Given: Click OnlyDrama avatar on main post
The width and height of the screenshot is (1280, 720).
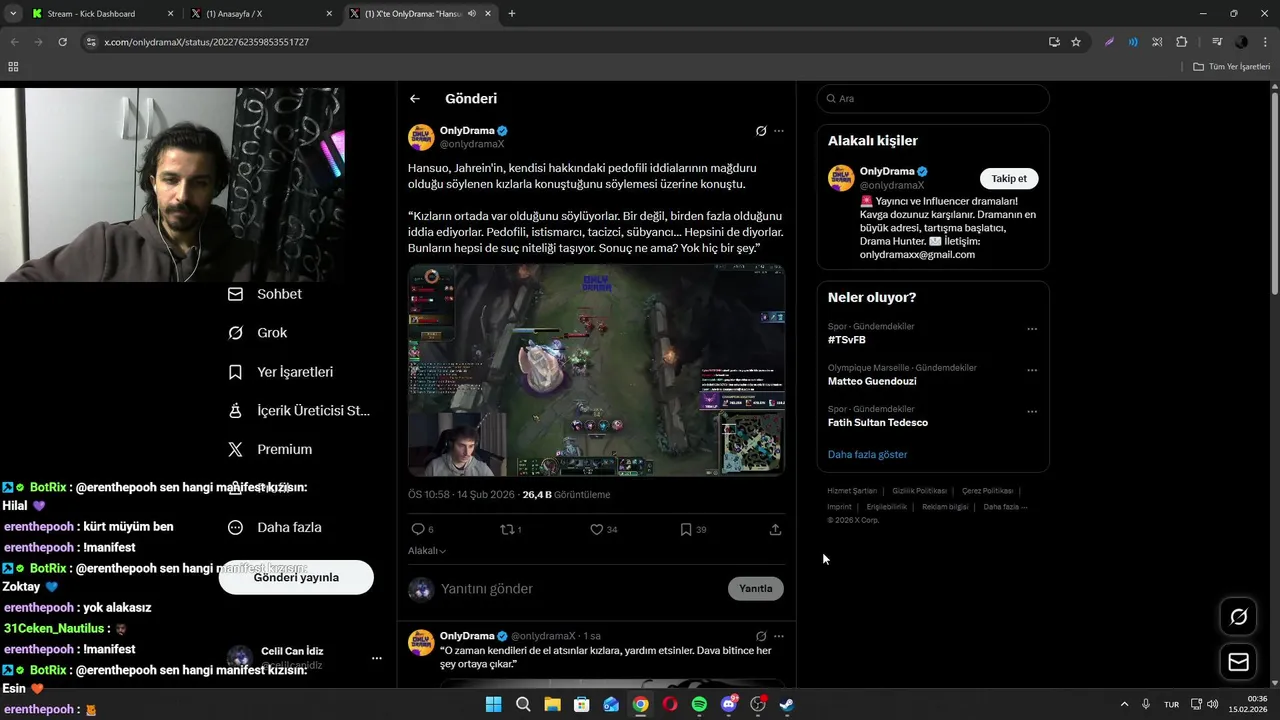Looking at the screenshot, I should 421,137.
